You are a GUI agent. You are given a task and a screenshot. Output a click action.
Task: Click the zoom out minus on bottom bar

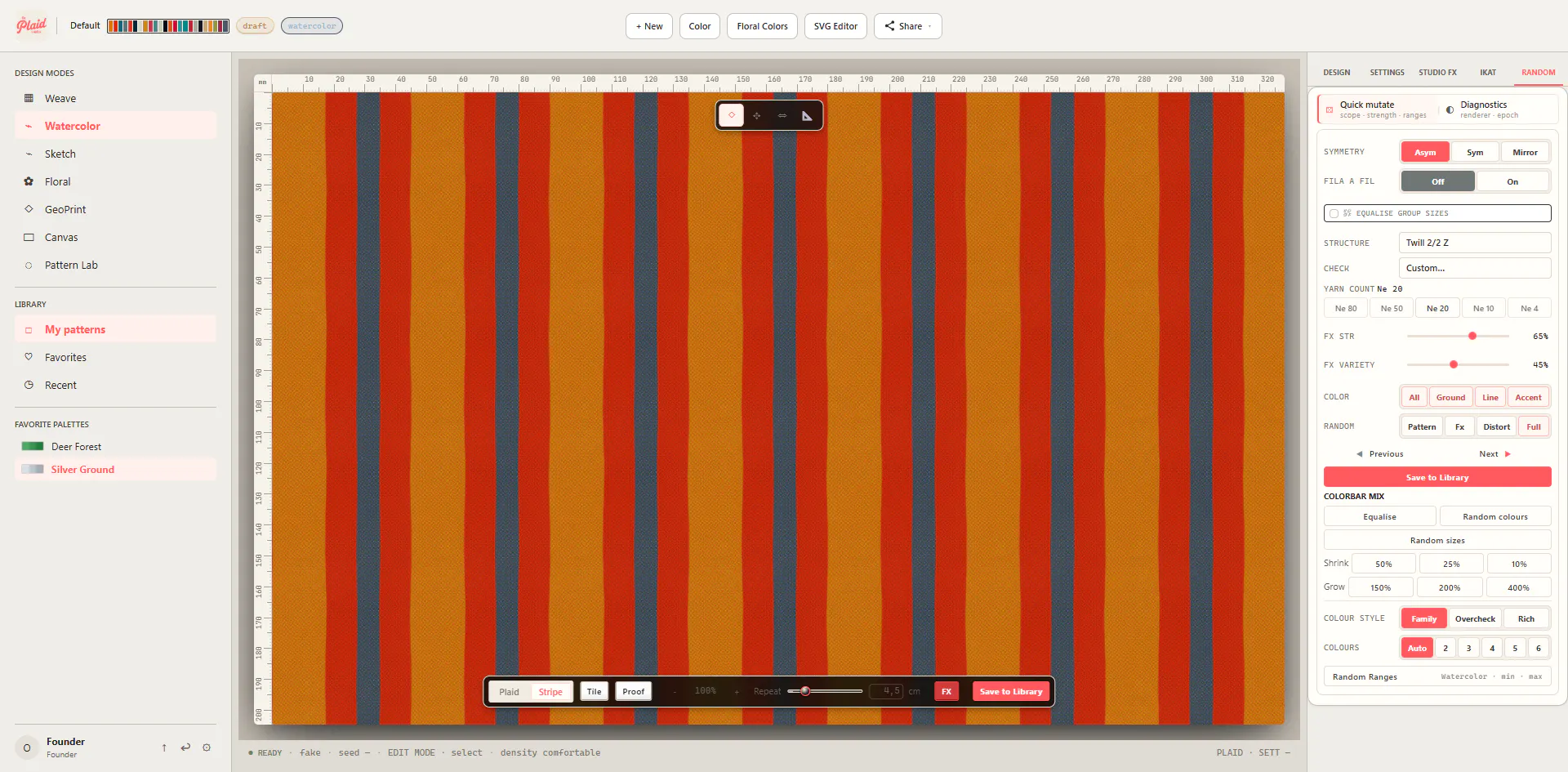pos(675,692)
